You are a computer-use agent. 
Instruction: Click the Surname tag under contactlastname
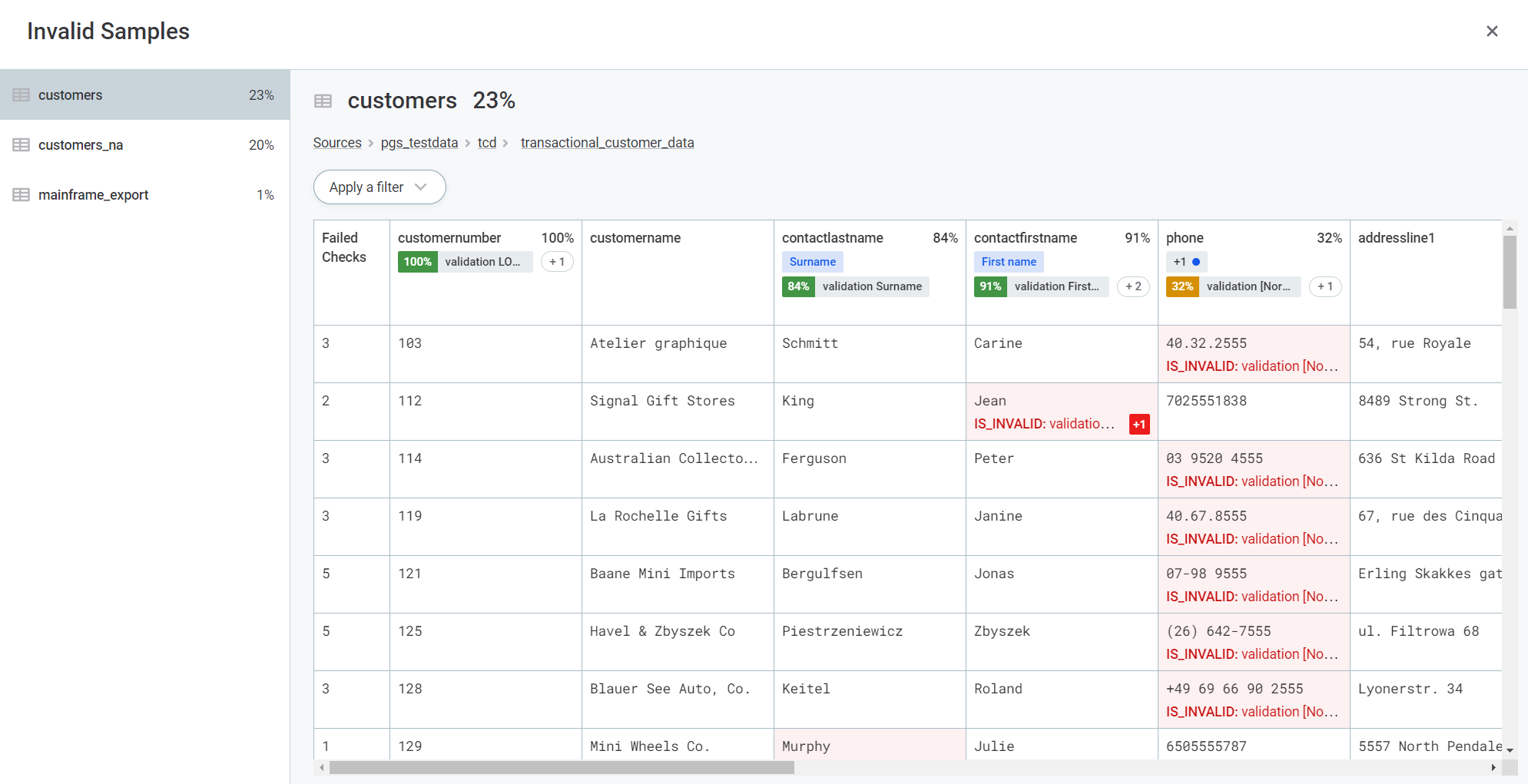[x=812, y=262]
